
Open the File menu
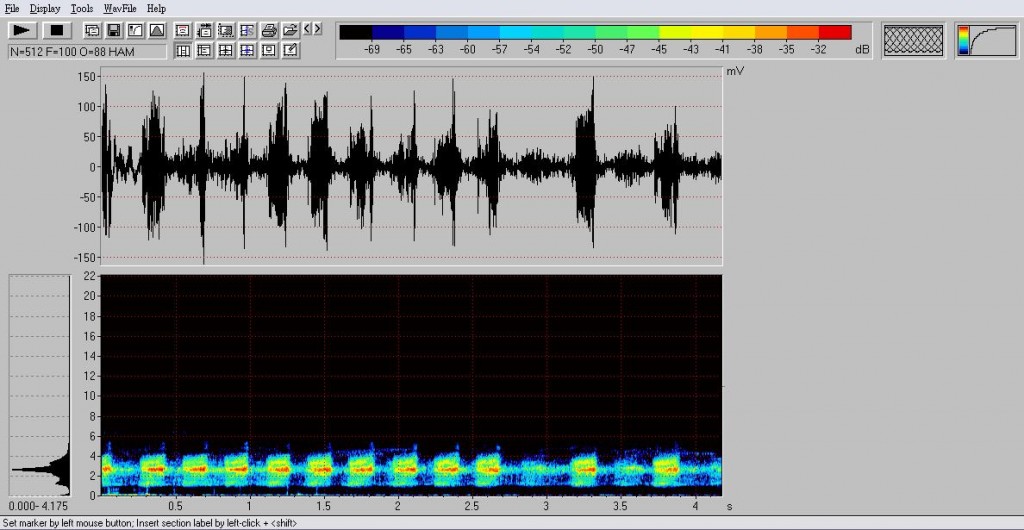click(12, 8)
